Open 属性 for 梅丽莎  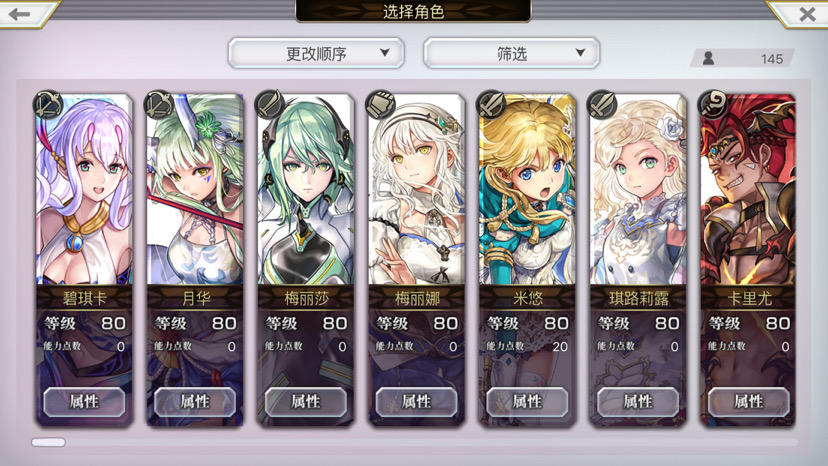[306, 402]
